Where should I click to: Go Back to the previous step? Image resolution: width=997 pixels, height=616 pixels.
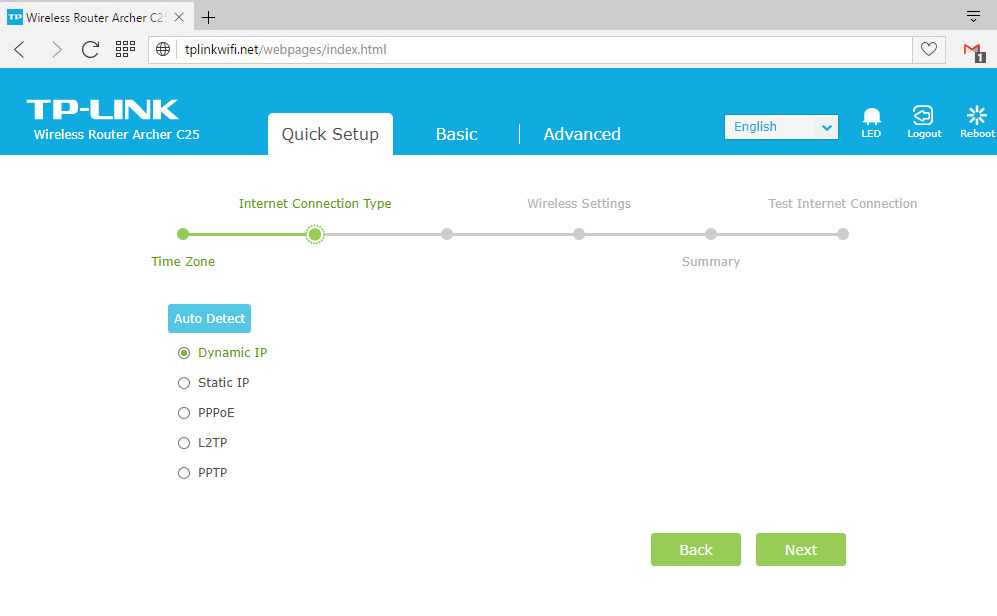pos(695,550)
